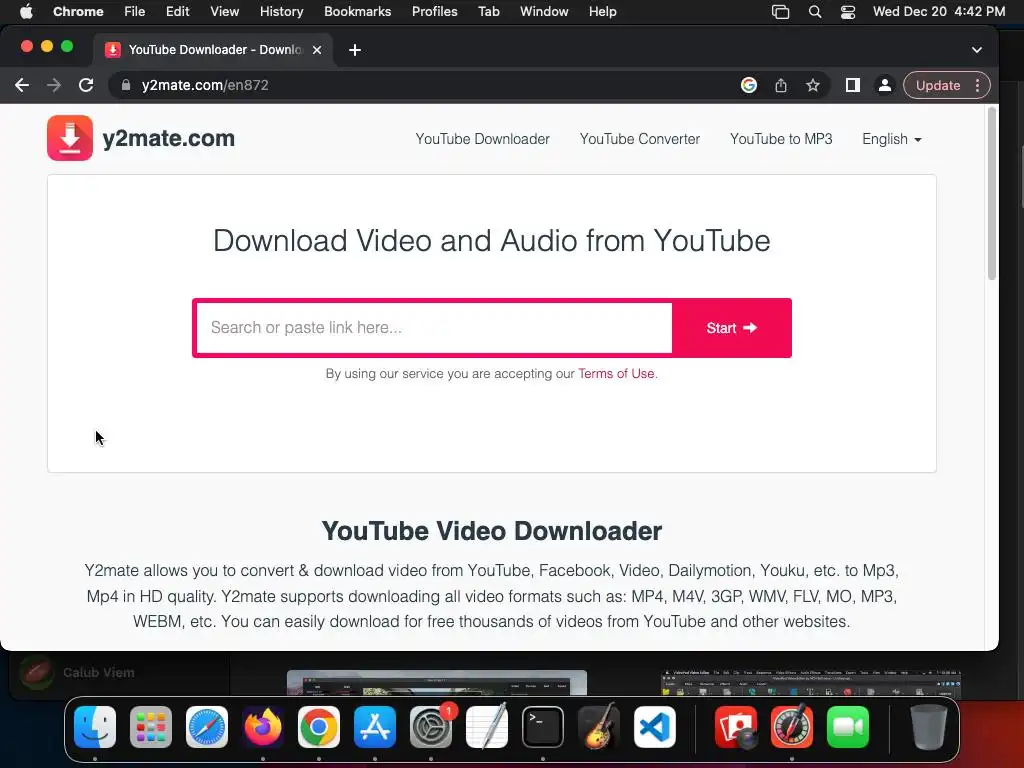
Task: Go back with the browser back arrow
Action: click(22, 85)
